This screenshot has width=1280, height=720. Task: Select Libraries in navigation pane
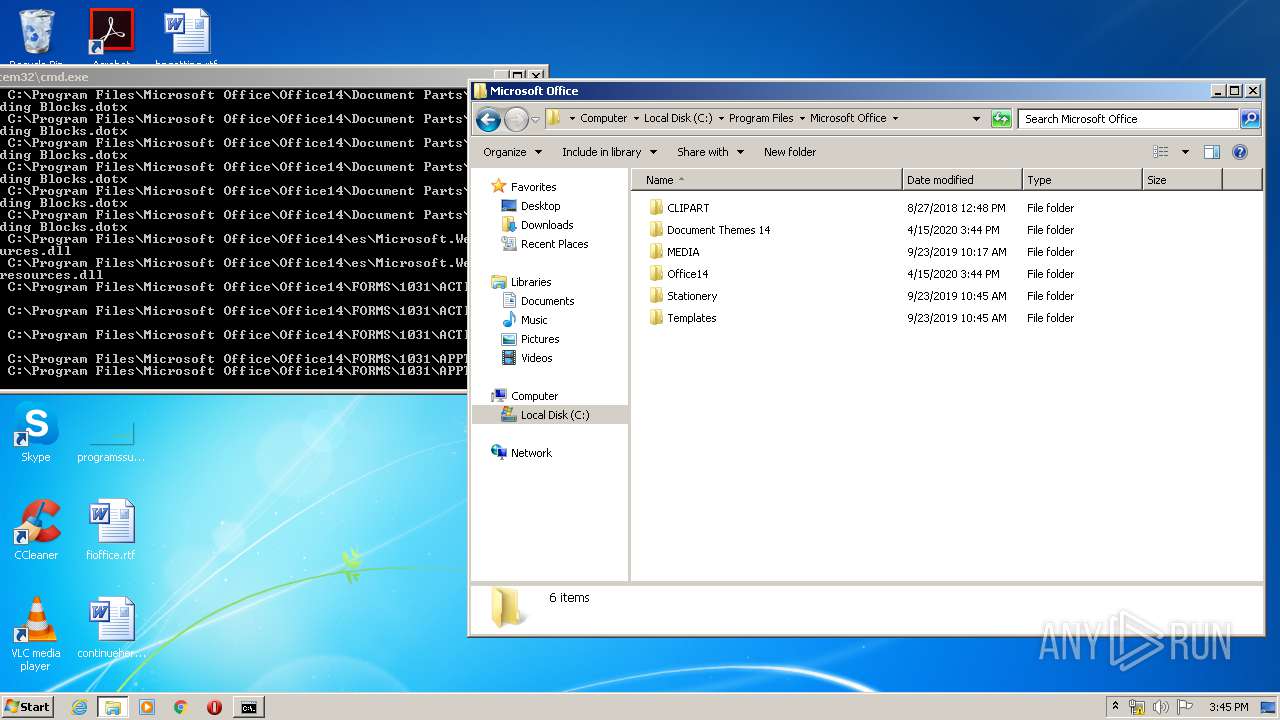coord(531,282)
